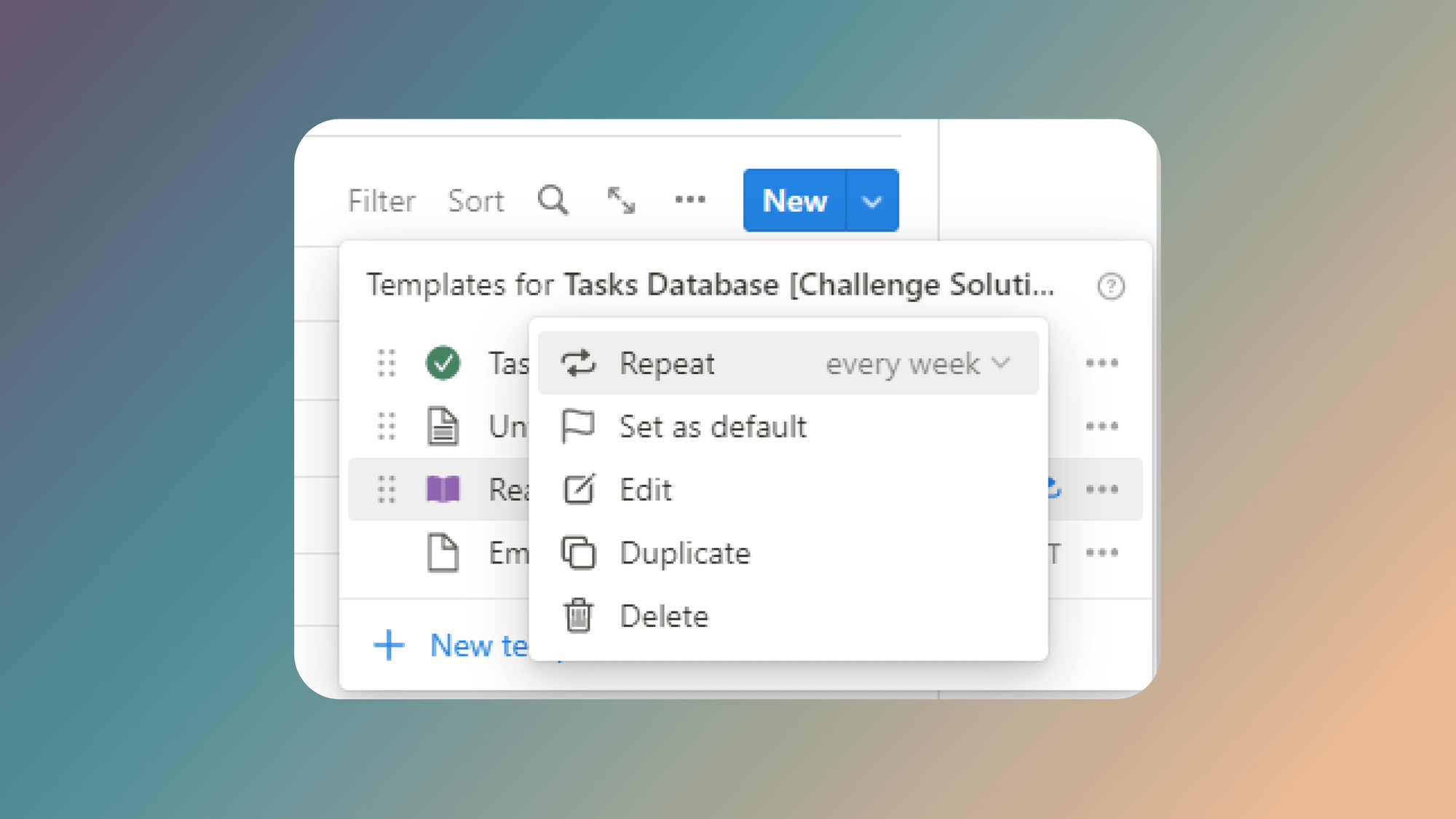Select the purple book Reading template icon
This screenshot has height=819, width=1456.
443,489
